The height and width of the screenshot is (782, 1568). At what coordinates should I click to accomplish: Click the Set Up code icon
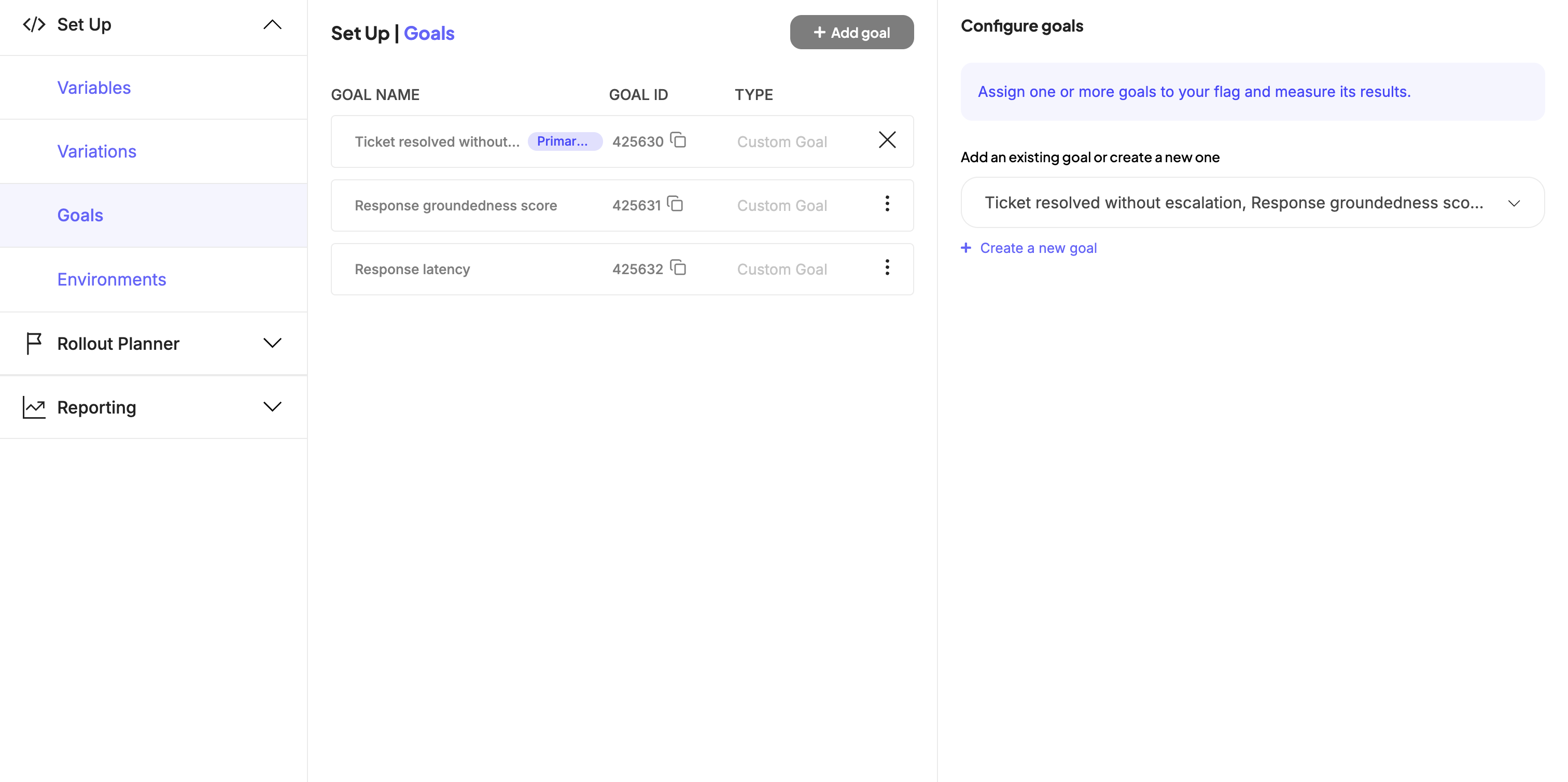[34, 24]
